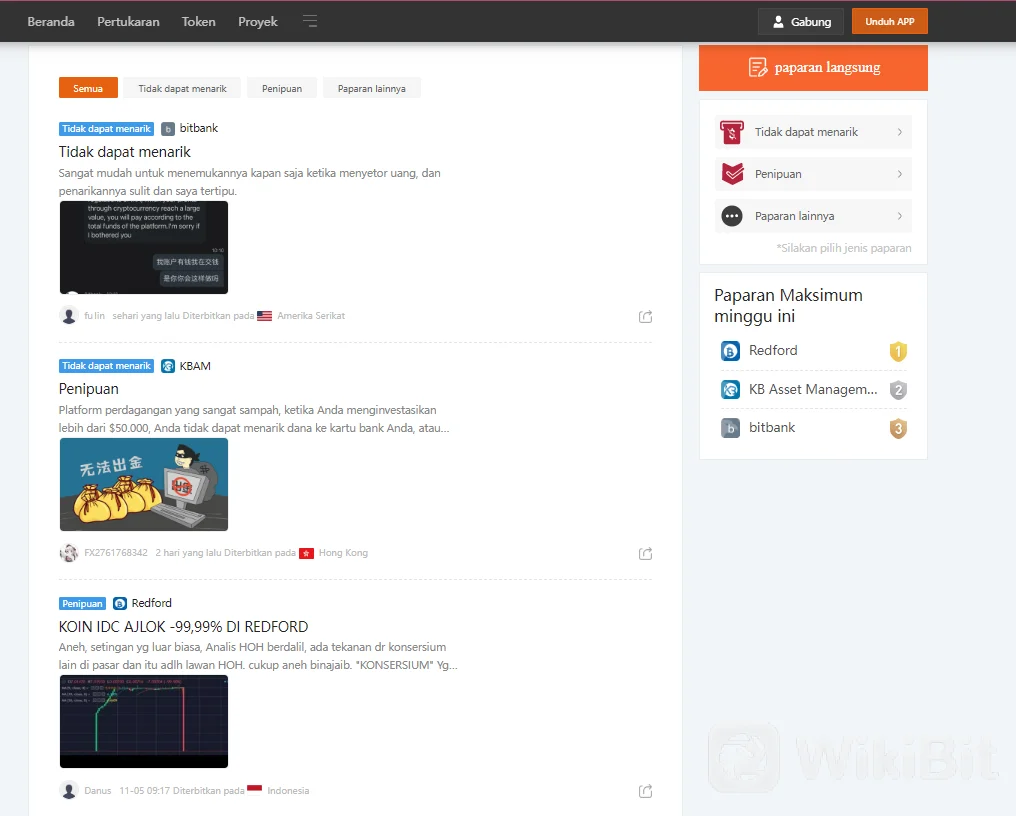Viewport: 1016px width, 816px height.
Task: Switch to the Penipuan filter tab
Action: [282, 88]
